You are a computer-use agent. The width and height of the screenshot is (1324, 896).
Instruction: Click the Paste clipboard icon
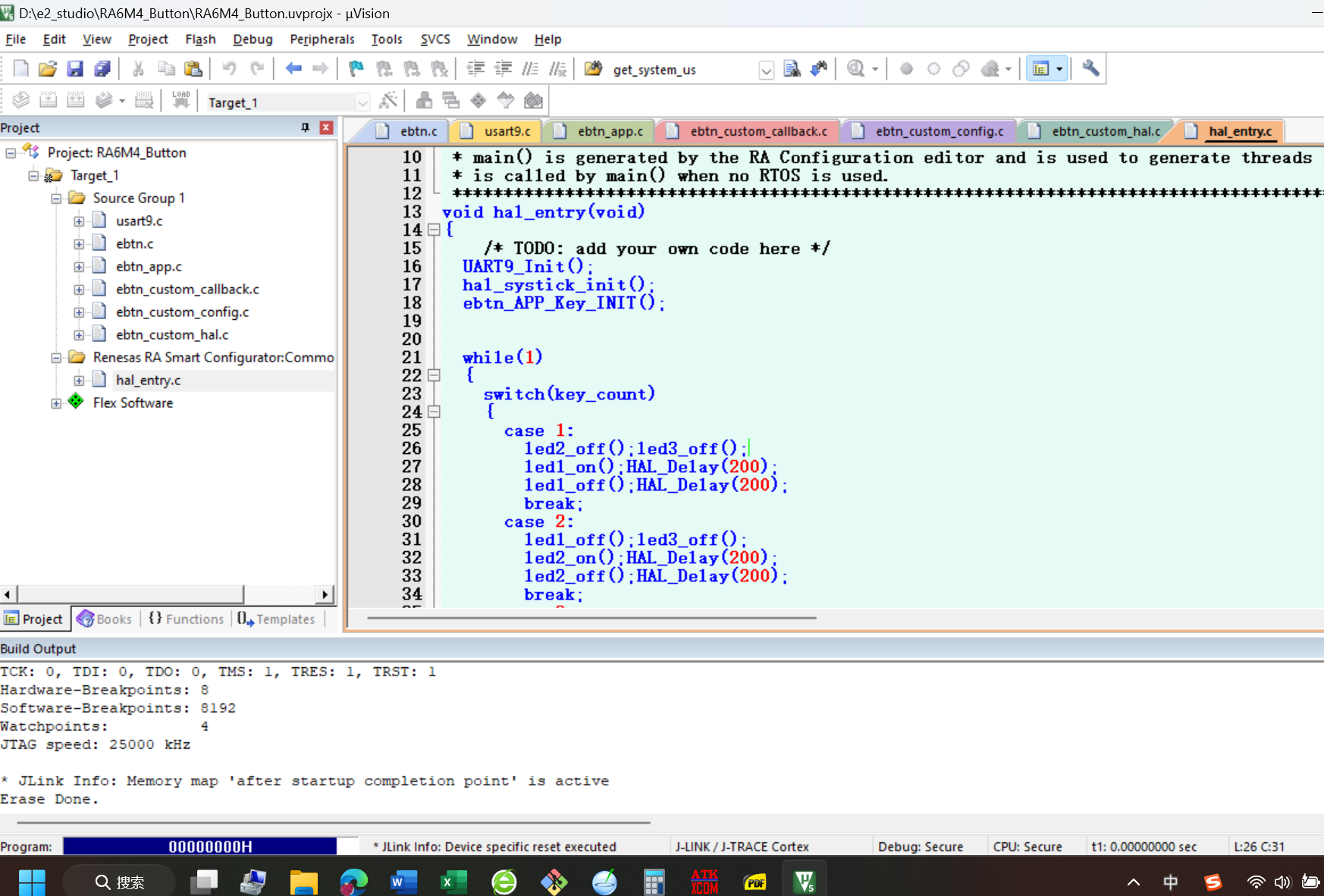[193, 69]
